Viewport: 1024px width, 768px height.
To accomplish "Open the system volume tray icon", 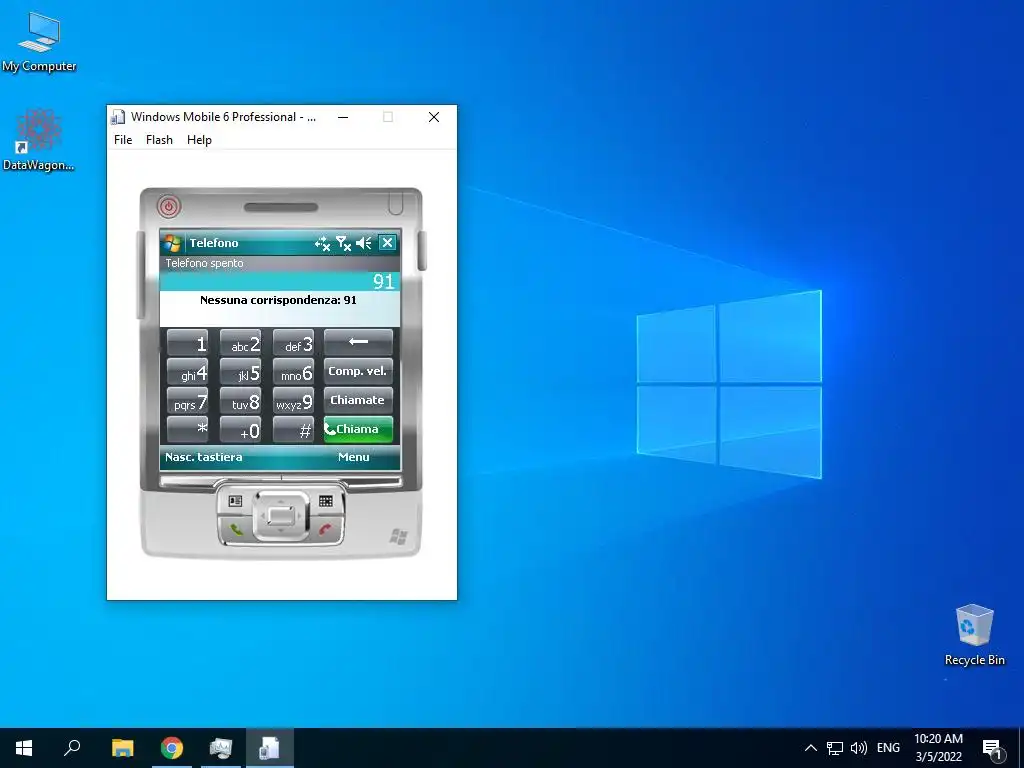I will click(859, 748).
